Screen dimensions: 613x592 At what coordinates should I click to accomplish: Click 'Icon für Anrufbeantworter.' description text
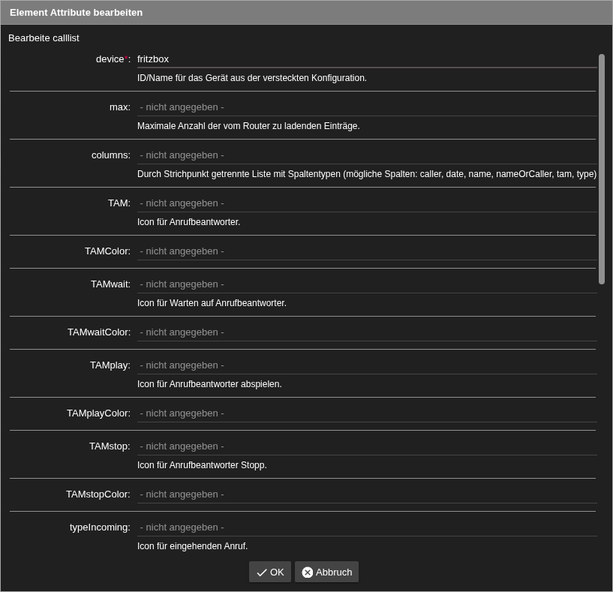click(188, 222)
